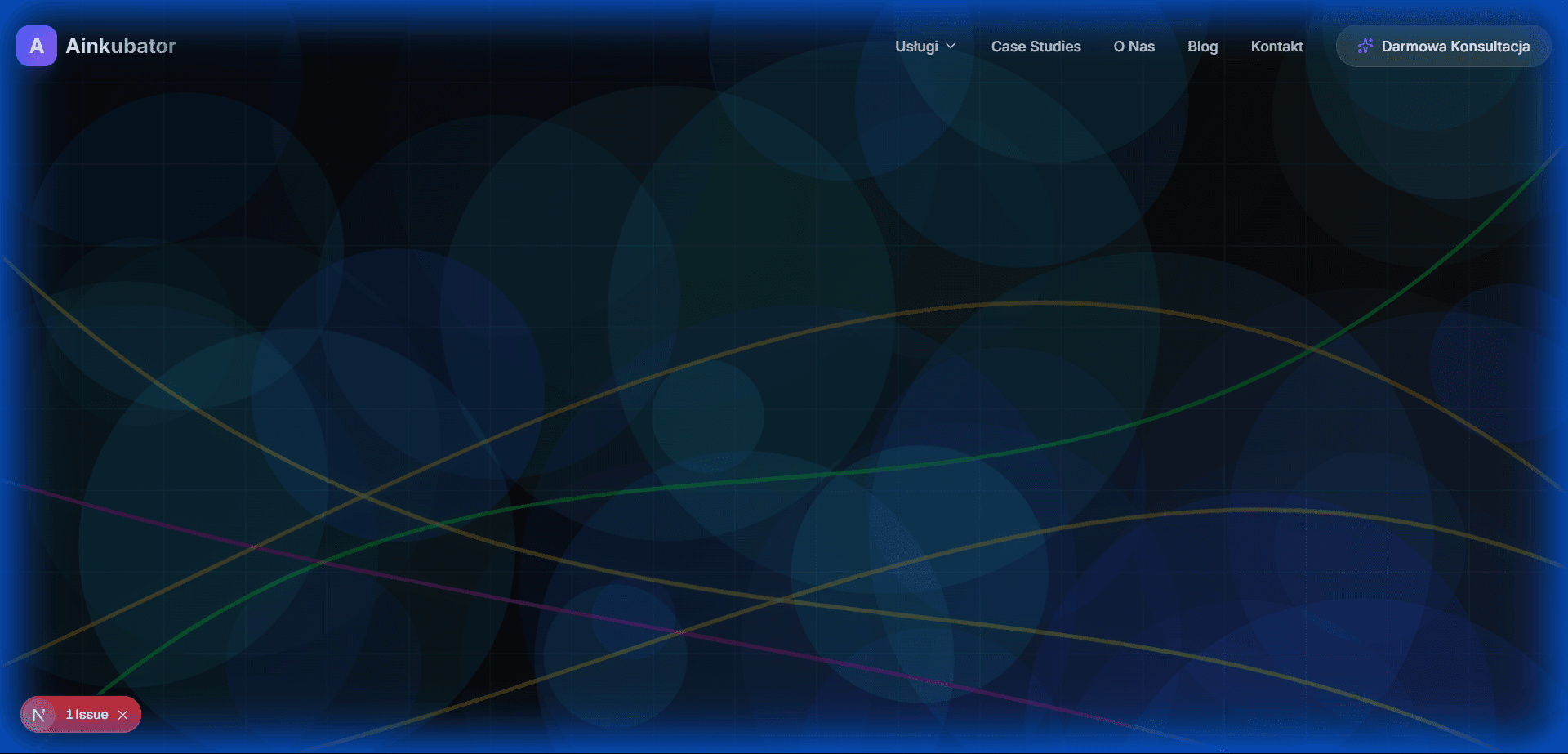Open the Next.js dev tools N icon
Viewport: 1568px width, 754px height.
coord(38,715)
